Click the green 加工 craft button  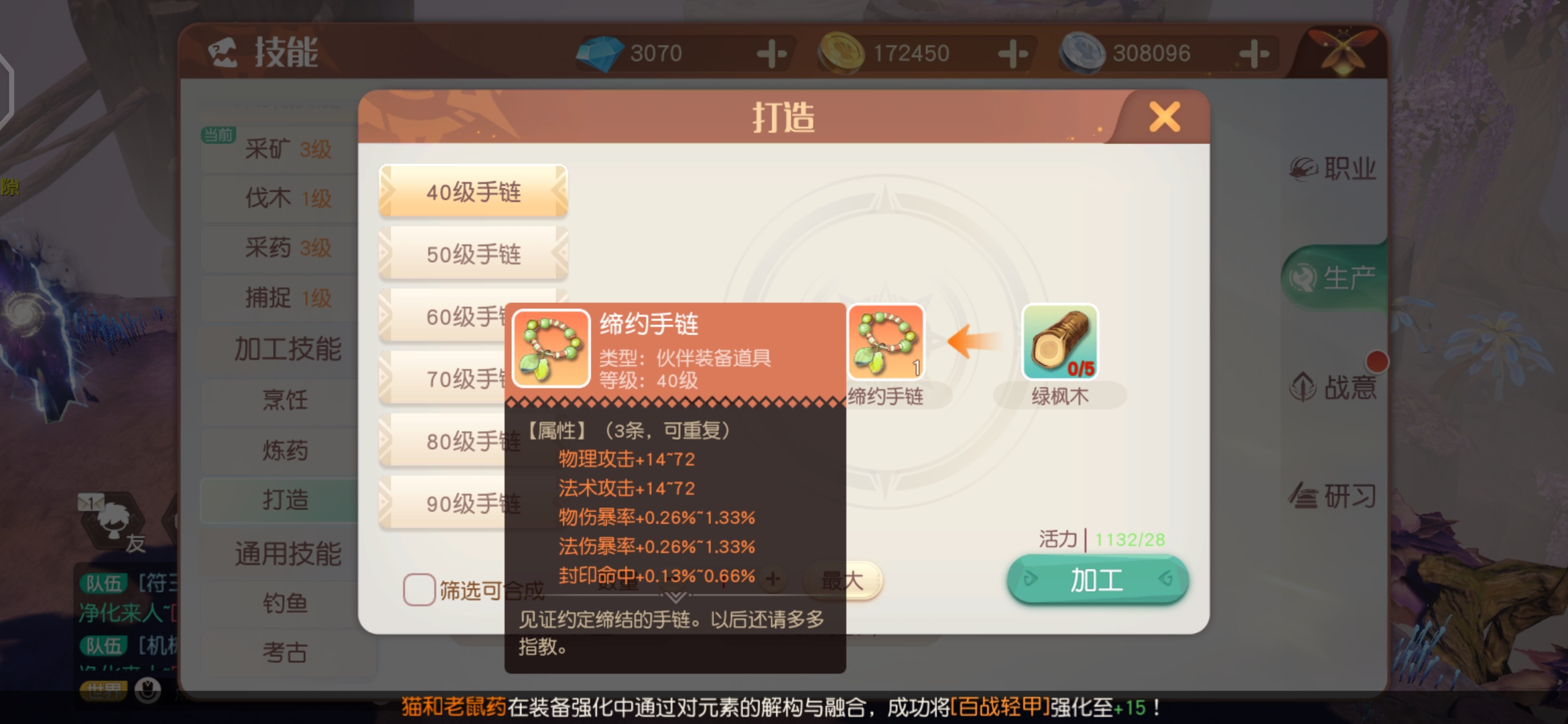(x=1098, y=580)
